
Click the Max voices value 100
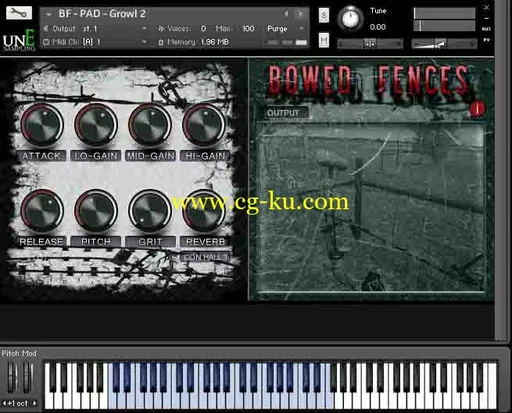248,29
